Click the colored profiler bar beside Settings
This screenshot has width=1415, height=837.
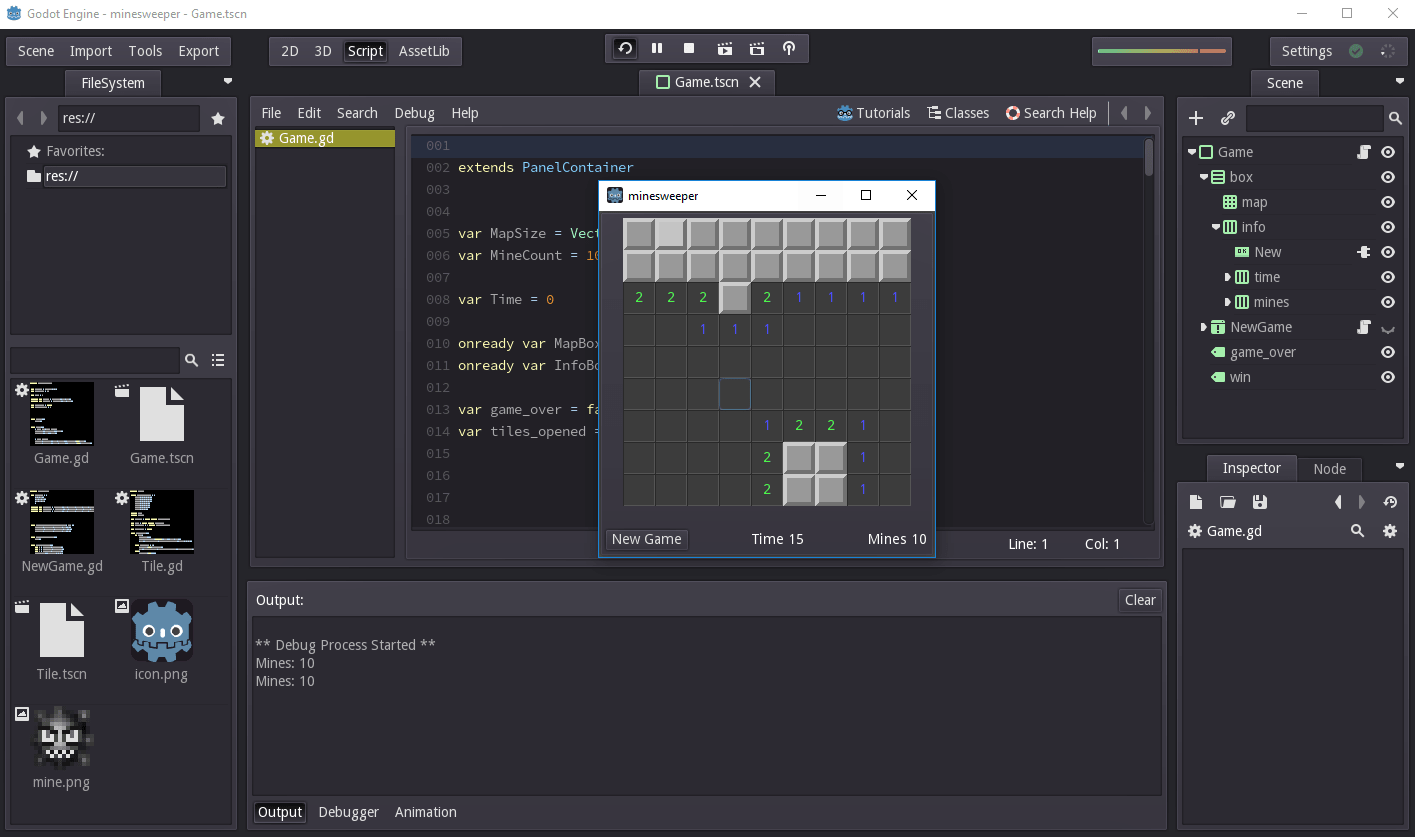click(1161, 50)
